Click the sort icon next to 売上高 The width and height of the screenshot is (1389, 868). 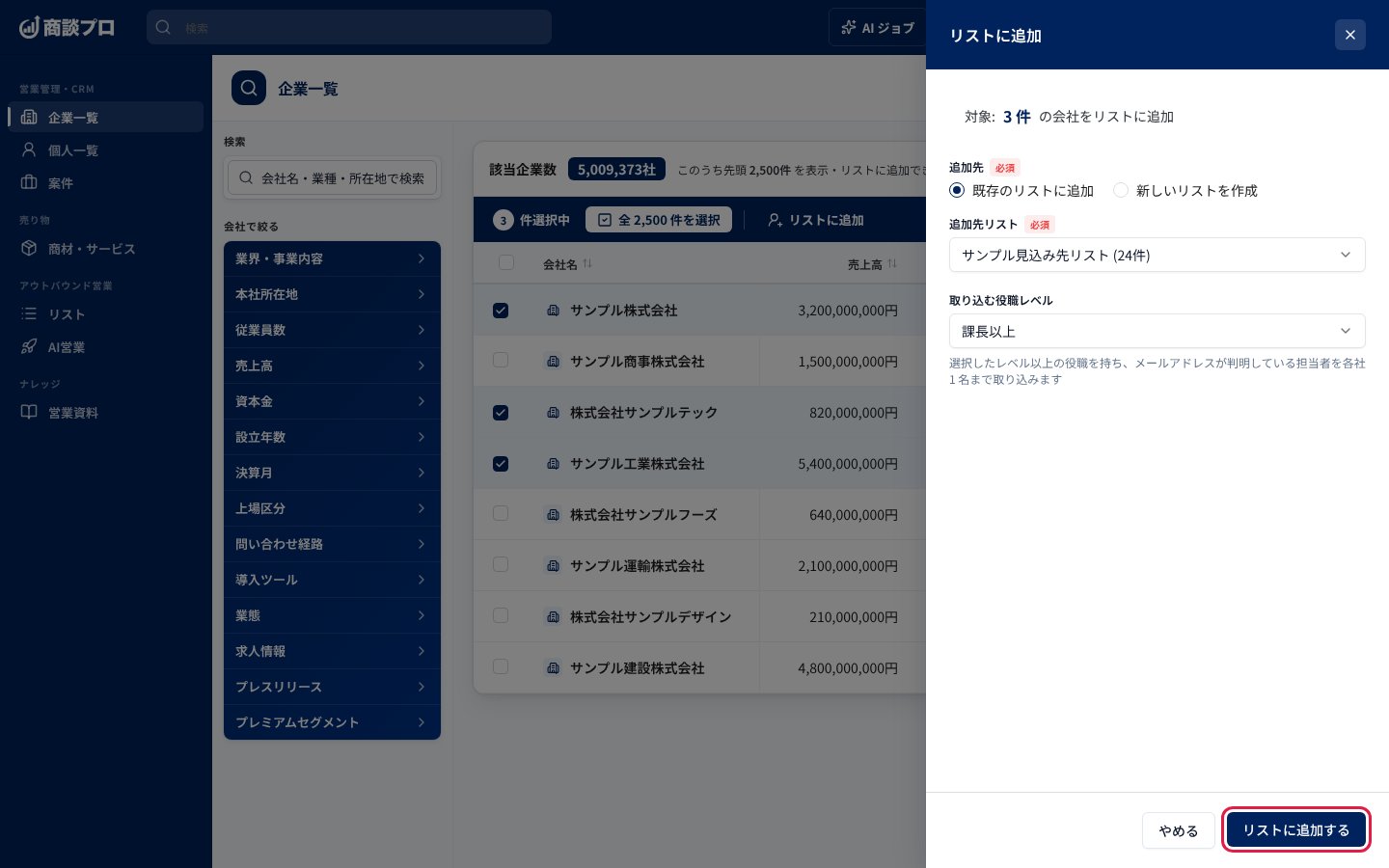point(892,263)
